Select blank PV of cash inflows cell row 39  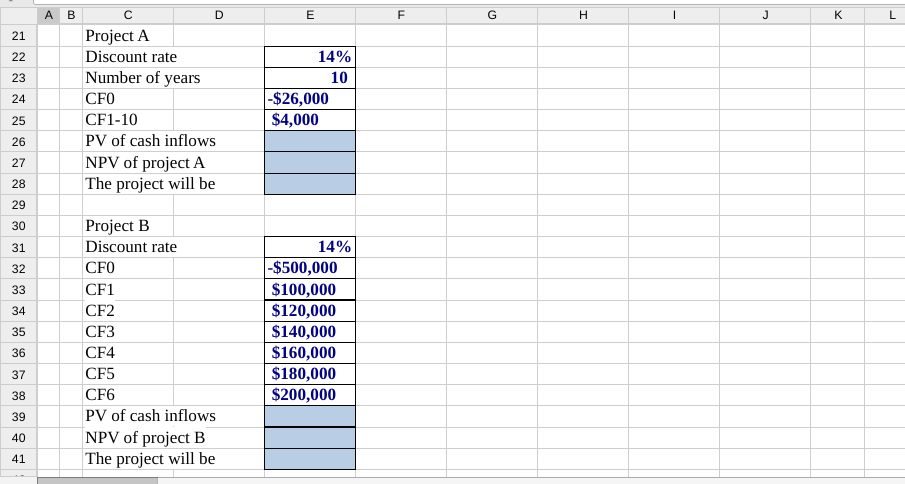(x=310, y=417)
